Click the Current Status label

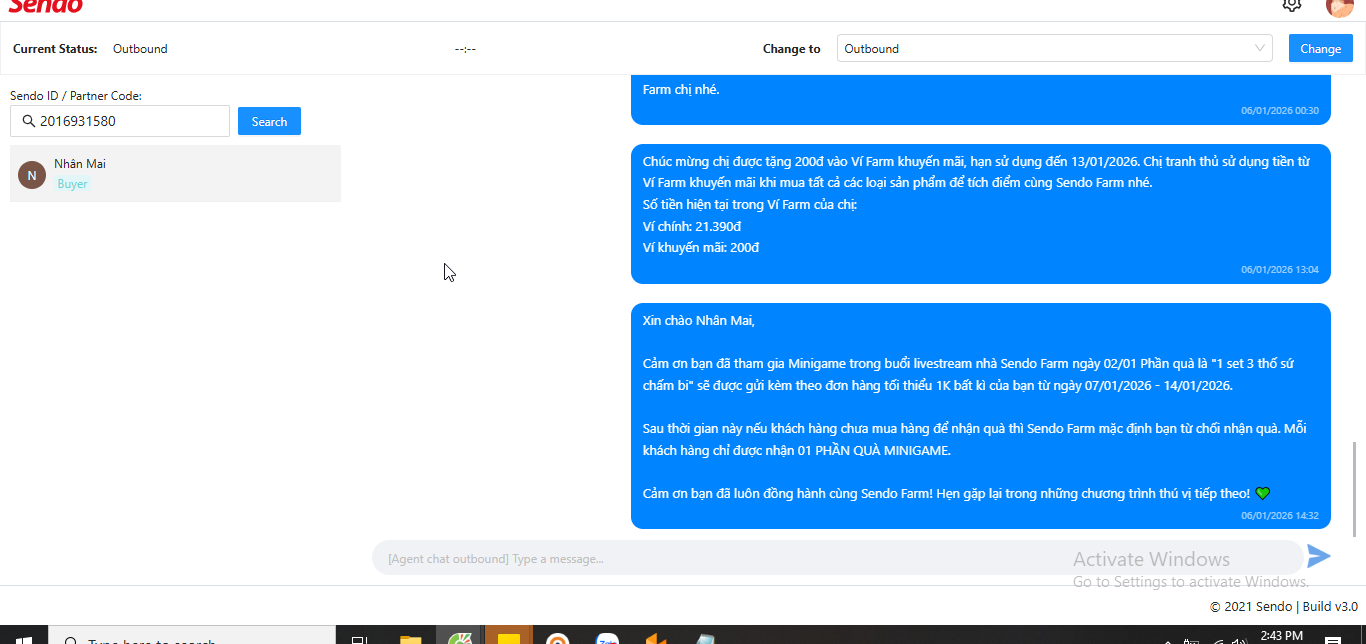point(55,49)
